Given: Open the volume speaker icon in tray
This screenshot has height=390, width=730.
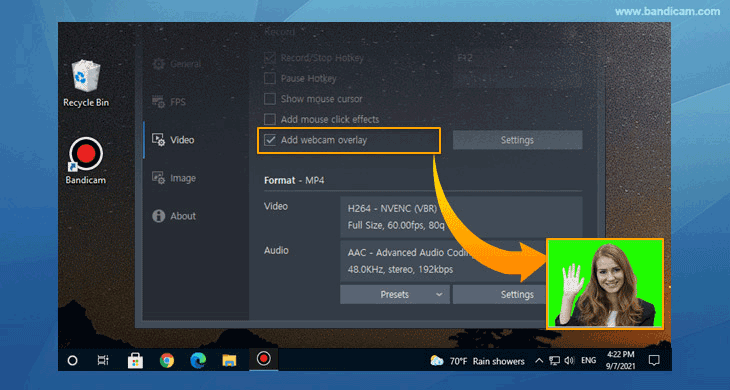Looking at the screenshot, I should [x=569, y=361].
